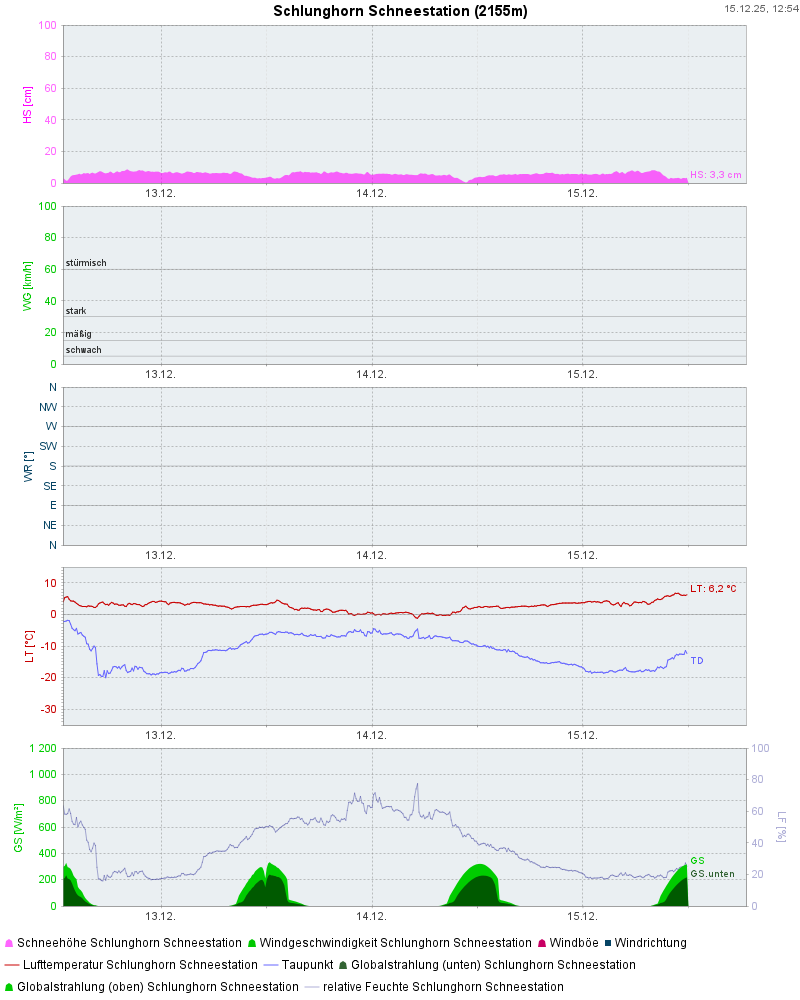Click the relative Feuchte legend line marker
The height and width of the screenshot is (1000, 800).
(x=312, y=987)
